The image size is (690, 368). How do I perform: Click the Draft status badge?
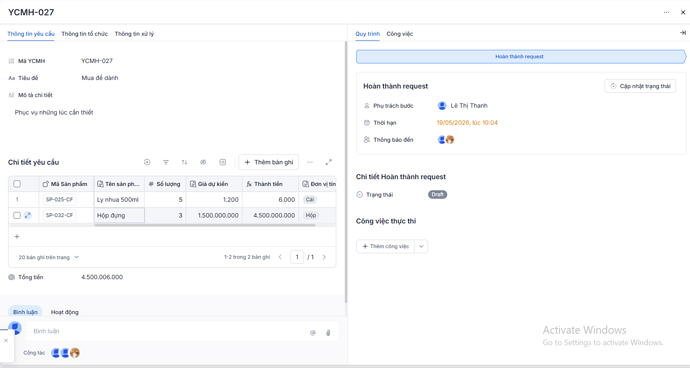[437, 195]
